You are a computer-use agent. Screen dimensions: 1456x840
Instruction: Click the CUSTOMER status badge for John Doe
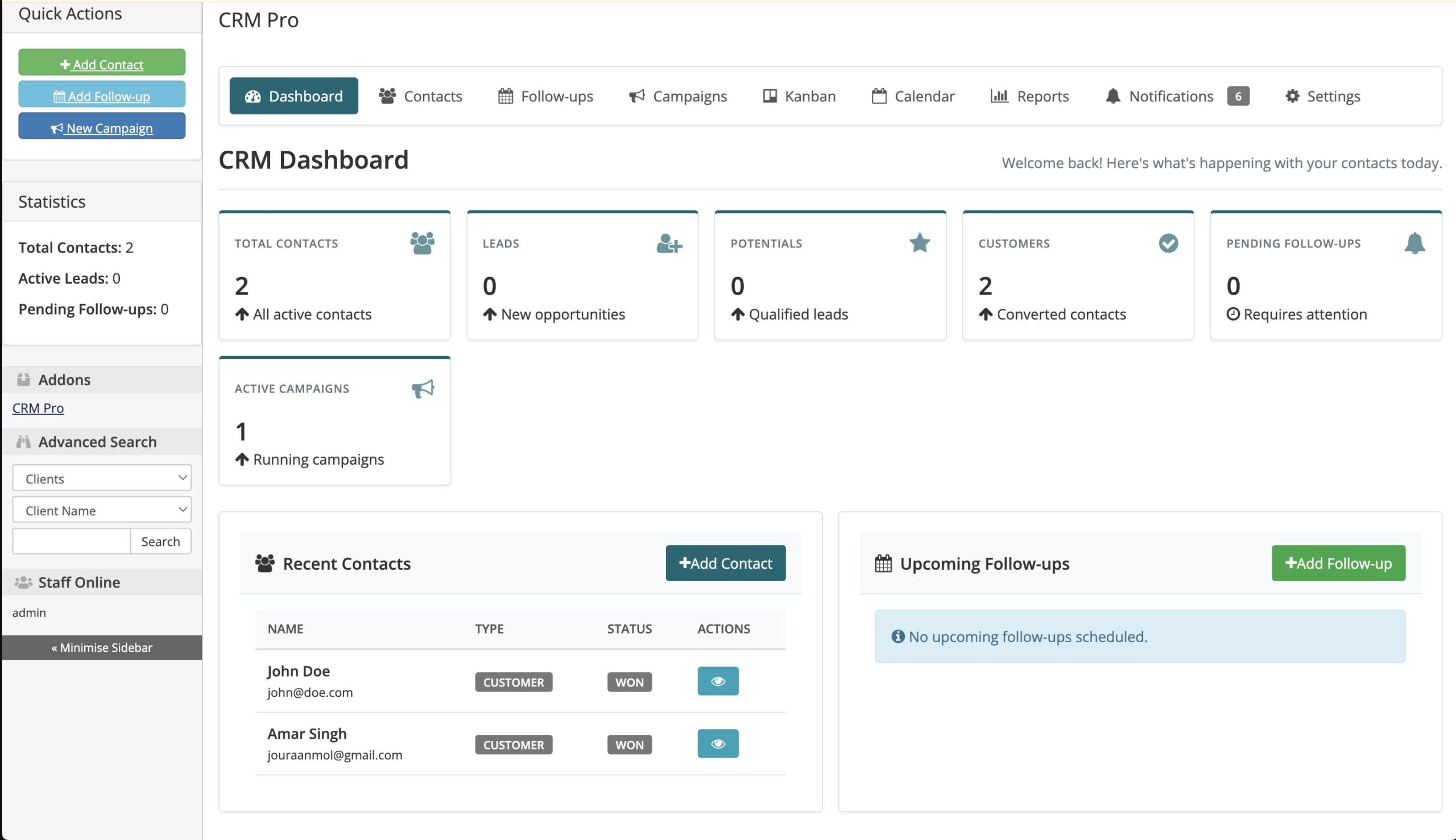point(513,682)
